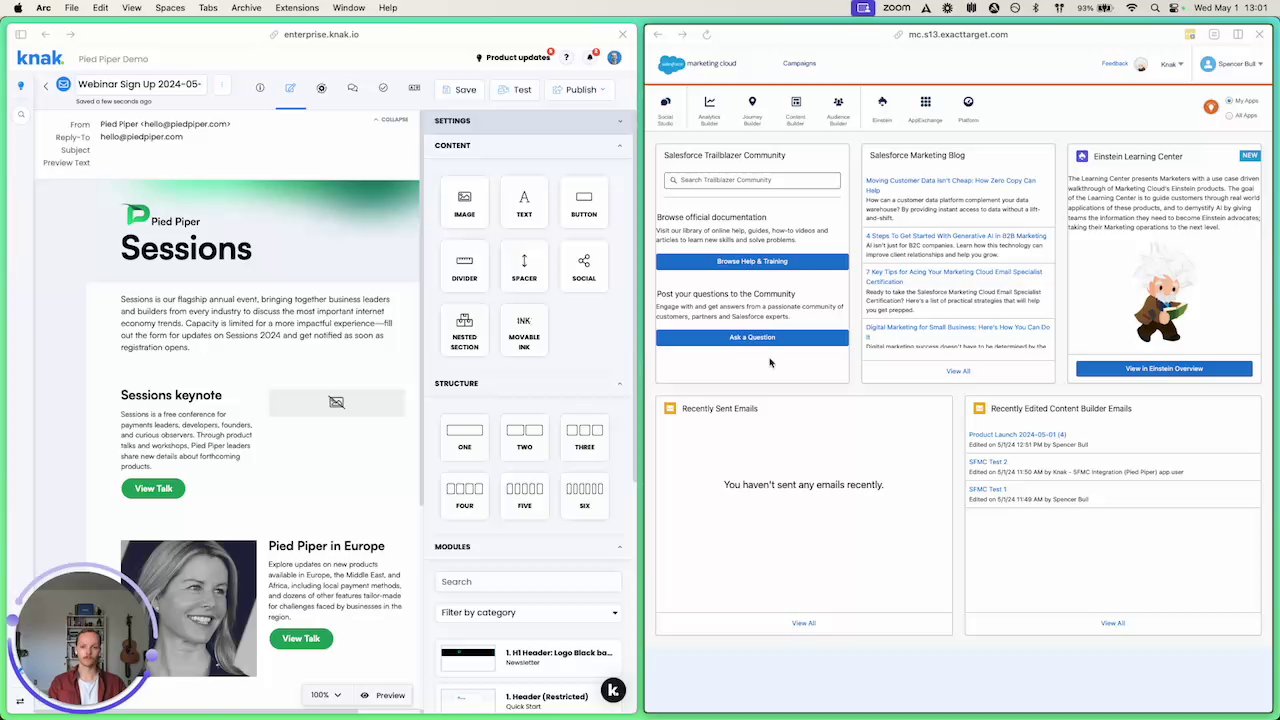Open SFMC Test 2 email link
The image size is (1280, 720).
point(988,462)
